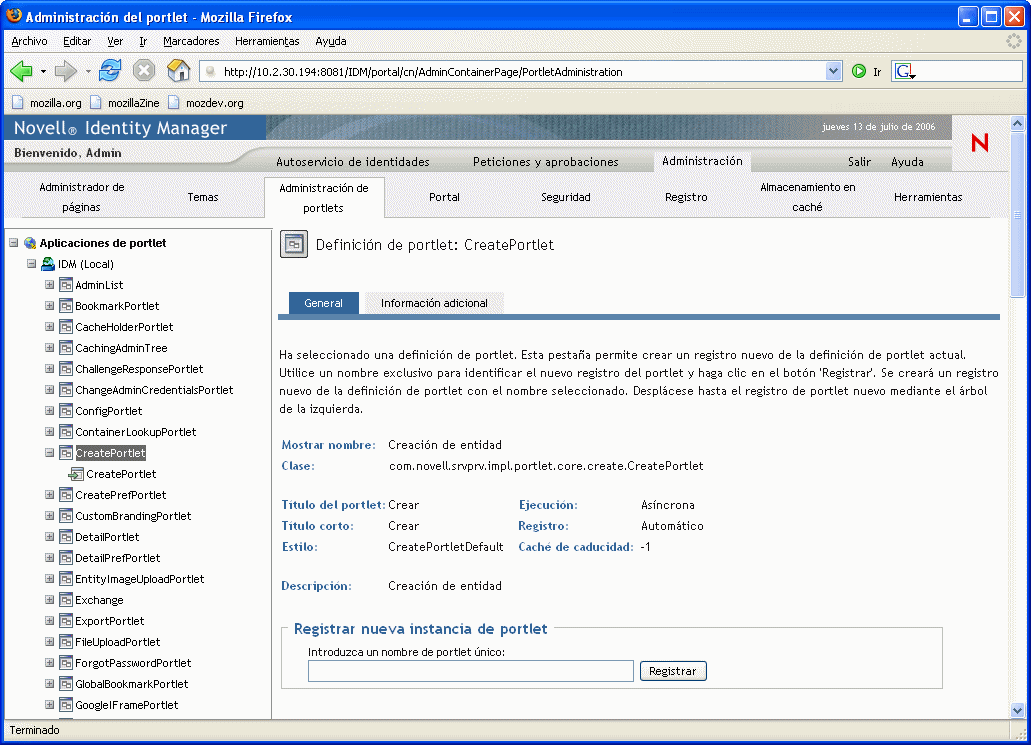Screen dimensions: 1031x745
Task: Select the CustomBrandingPortlet tree row
Action: (133, 516)
